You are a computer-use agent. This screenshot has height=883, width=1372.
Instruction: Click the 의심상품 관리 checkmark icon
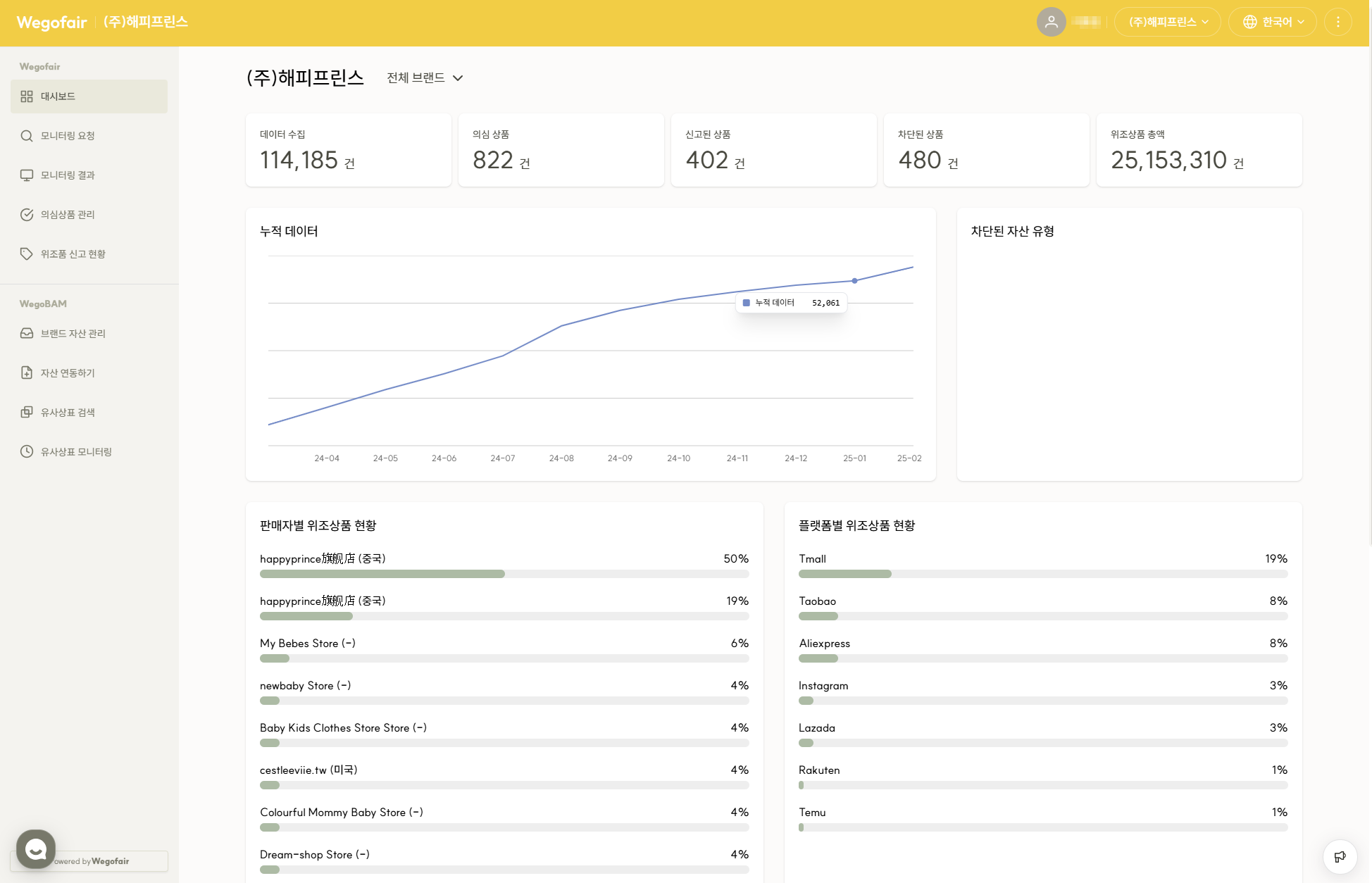tap(27, 215)
